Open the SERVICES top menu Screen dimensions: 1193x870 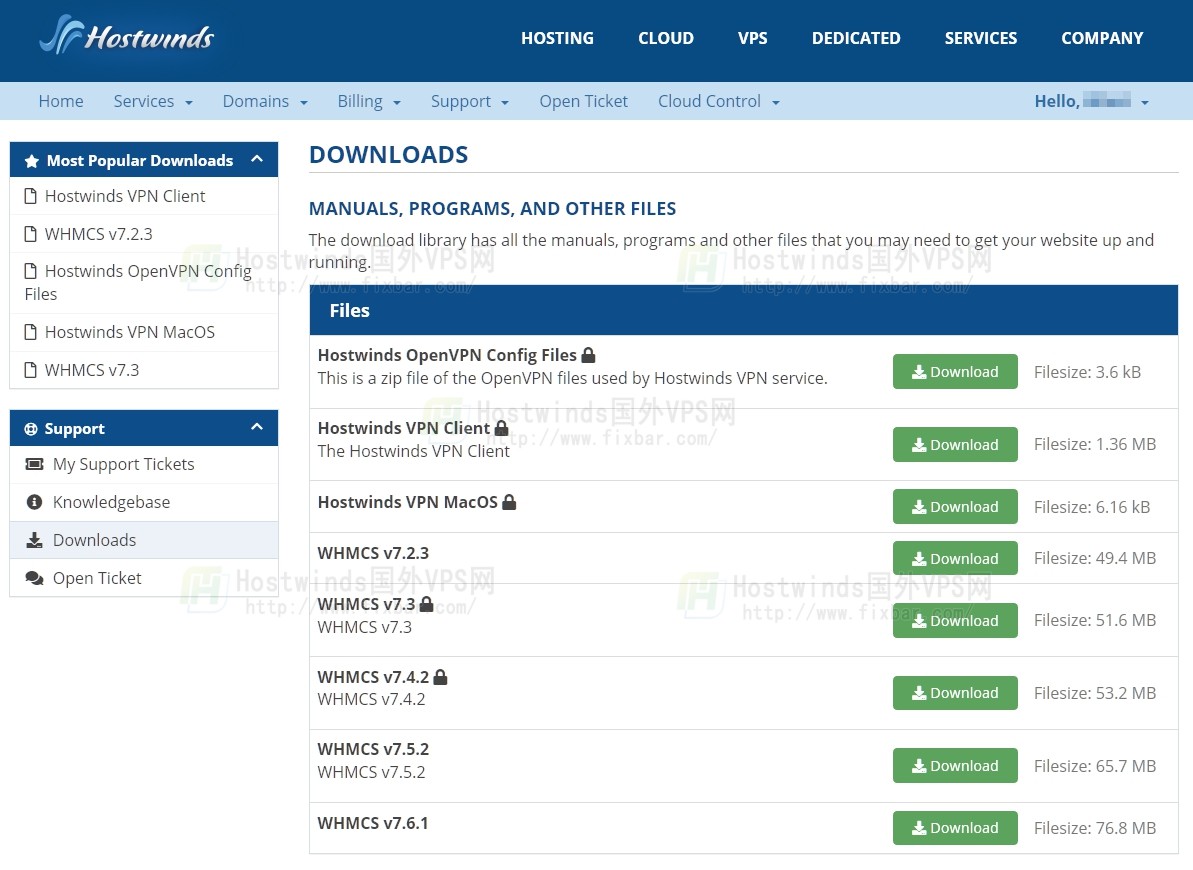(981, 38)
